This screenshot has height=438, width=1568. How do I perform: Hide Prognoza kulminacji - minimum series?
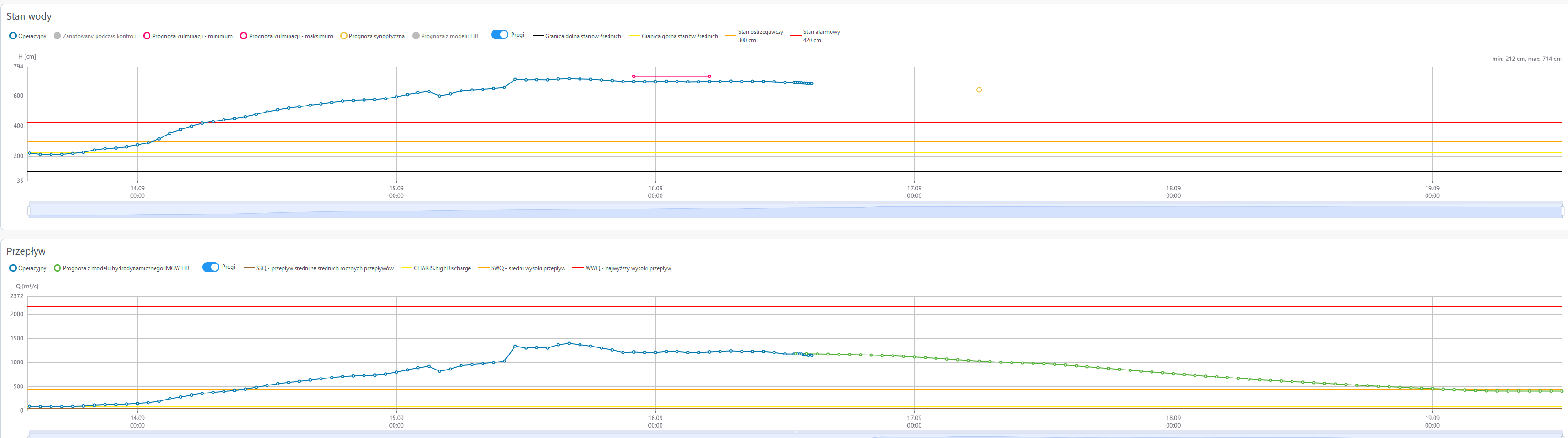pyautogui.click(x=187, y=36)
